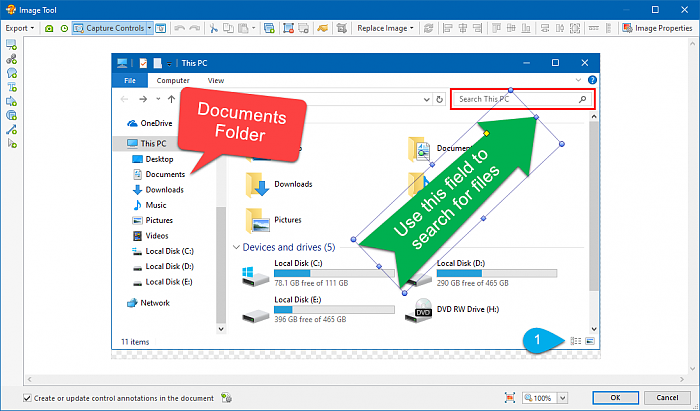700x411 pixels.
Task: Pick the add line tool in sidebar
Action: [x=11, y=129]
